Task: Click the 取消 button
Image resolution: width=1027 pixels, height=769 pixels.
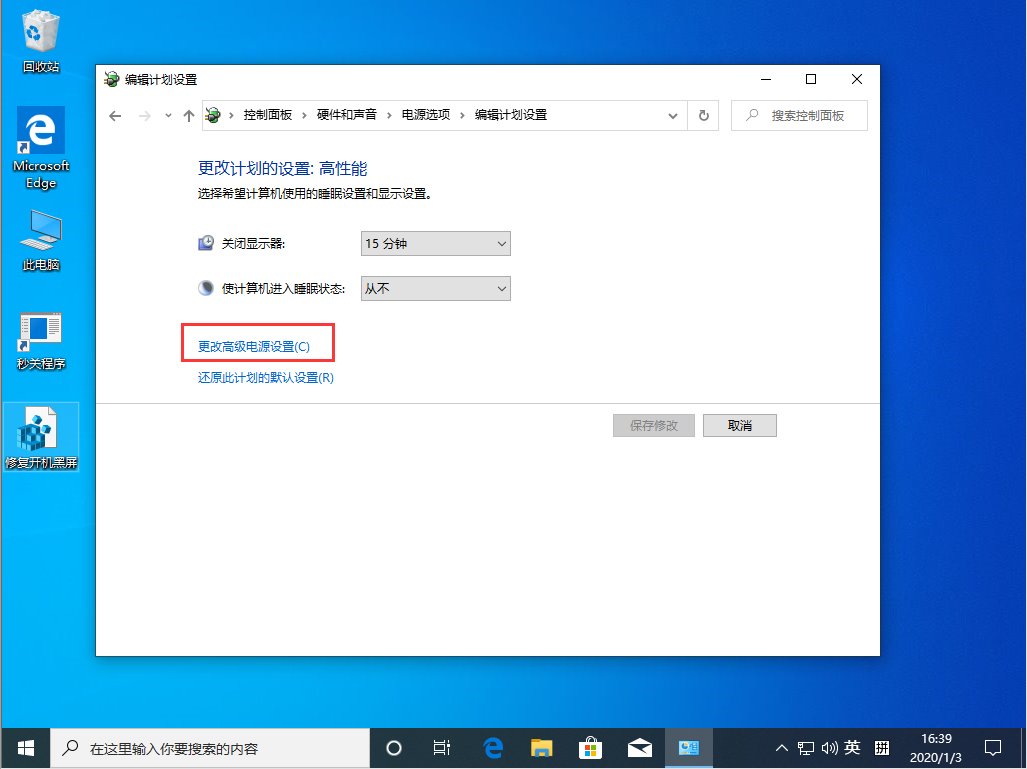Action: coord(739,425)
